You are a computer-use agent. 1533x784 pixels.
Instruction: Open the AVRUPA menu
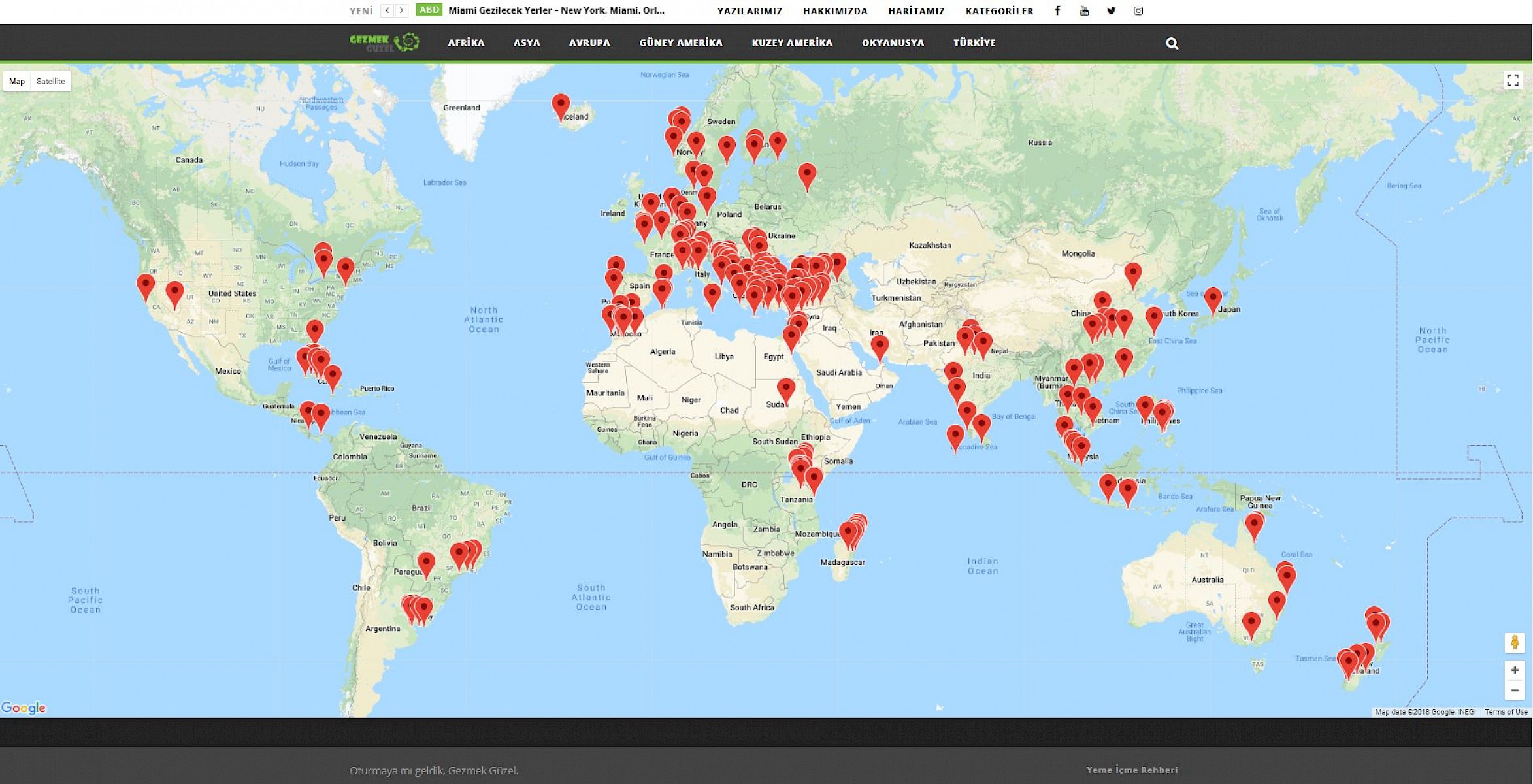(589, 42)
